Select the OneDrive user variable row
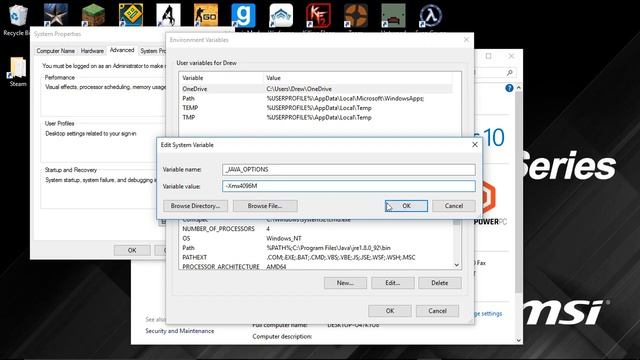Viewport: 640px width, 360px height. coord(316,89)
